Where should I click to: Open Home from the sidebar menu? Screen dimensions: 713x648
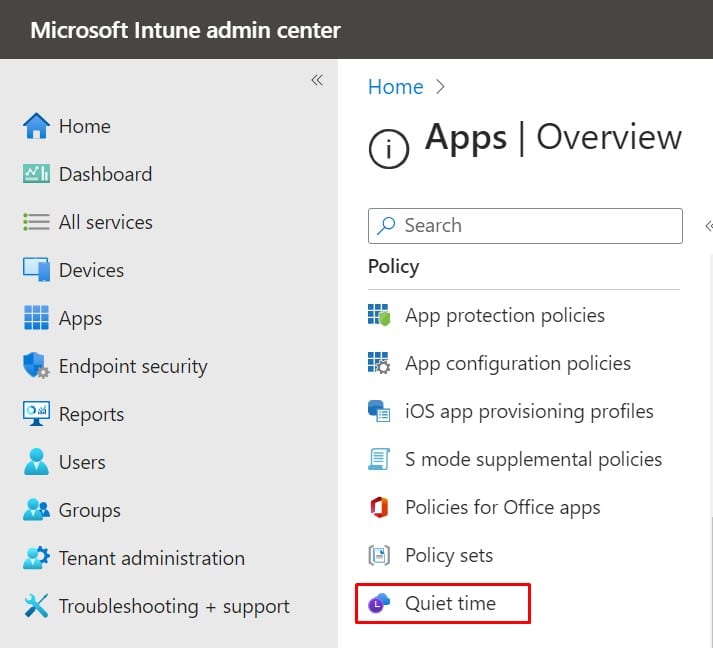tap(85, 126)
